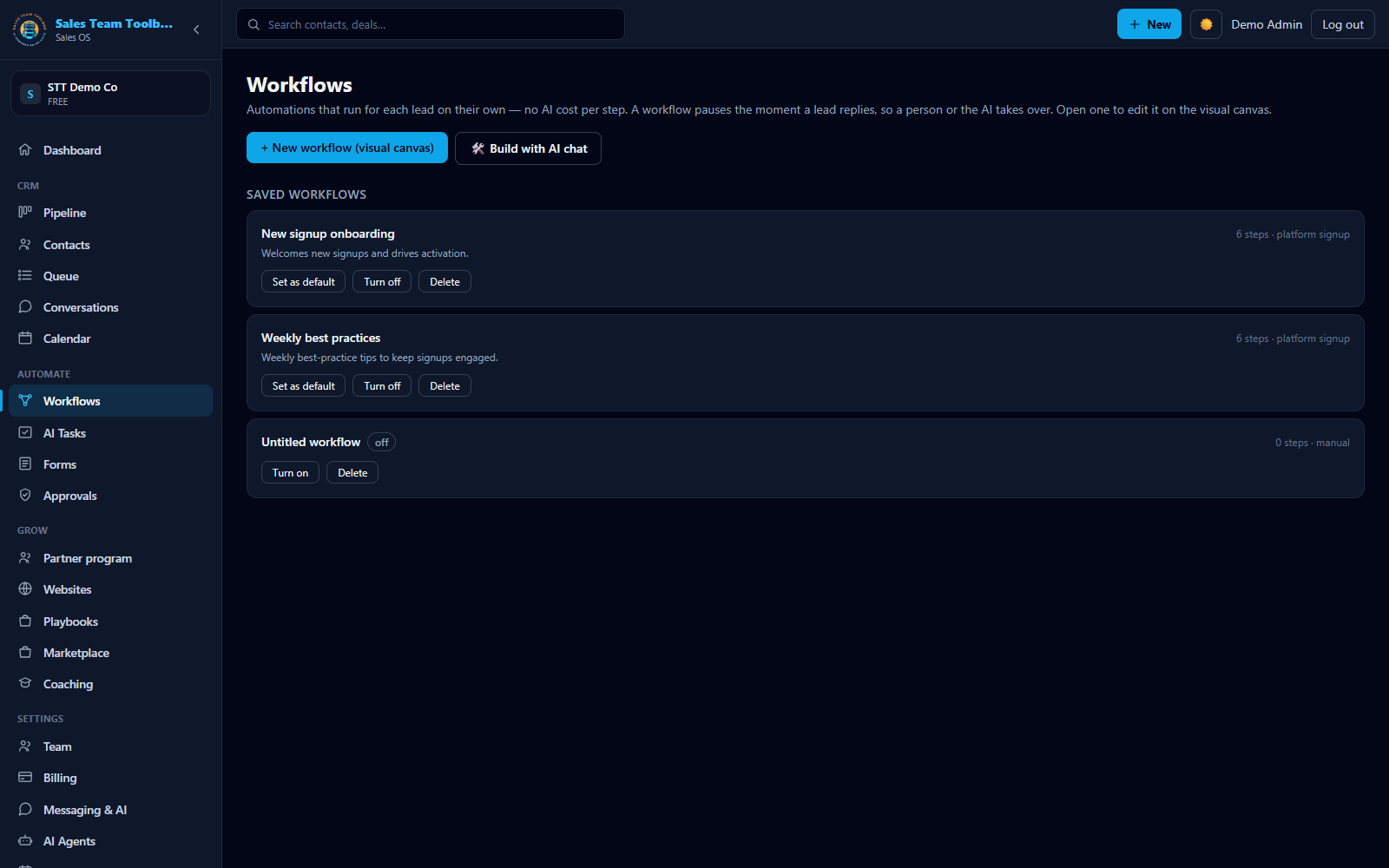Open Coaching in Grow section

point(110,684)
